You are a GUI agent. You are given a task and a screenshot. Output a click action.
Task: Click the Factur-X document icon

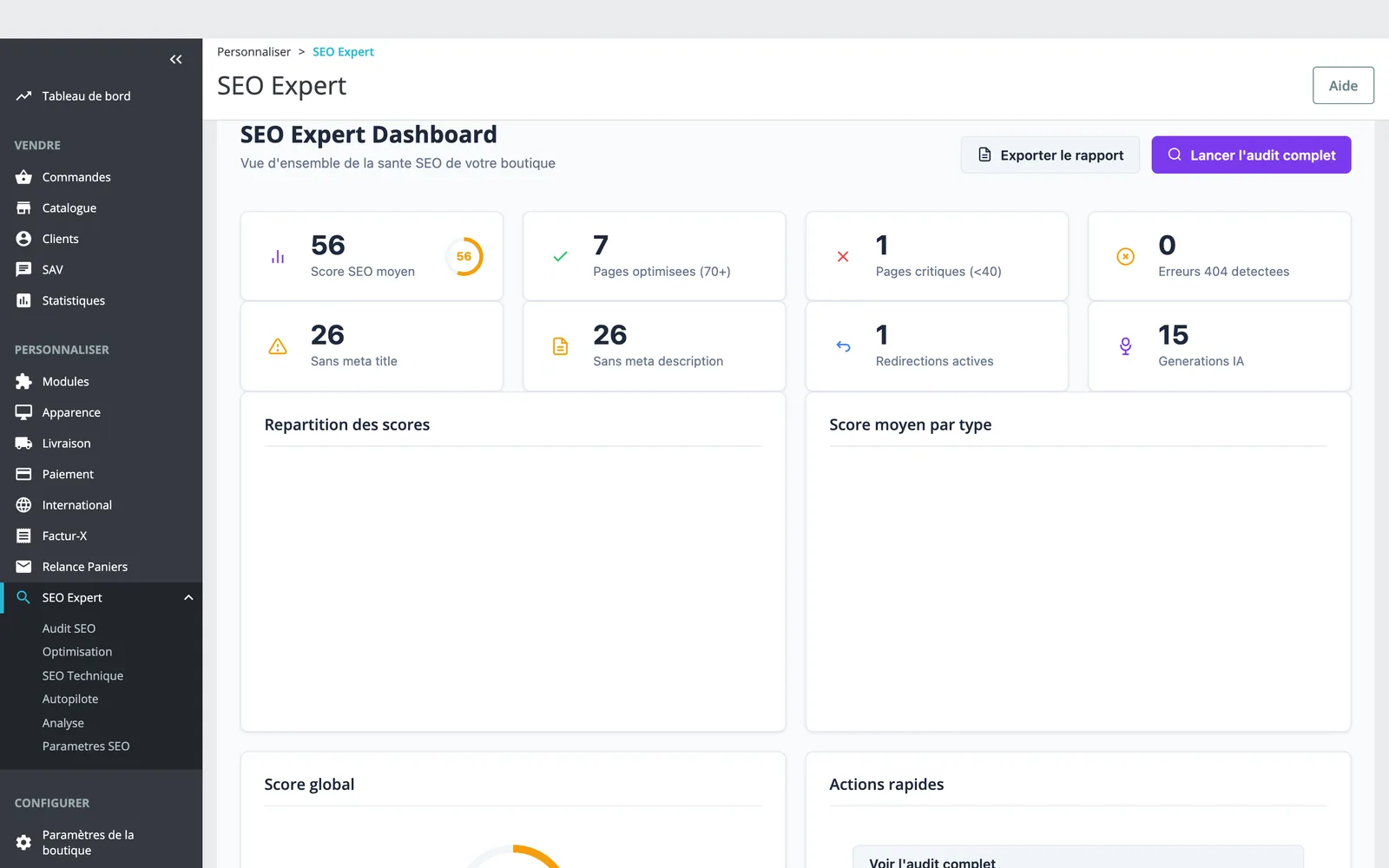(x=23, y=536)
